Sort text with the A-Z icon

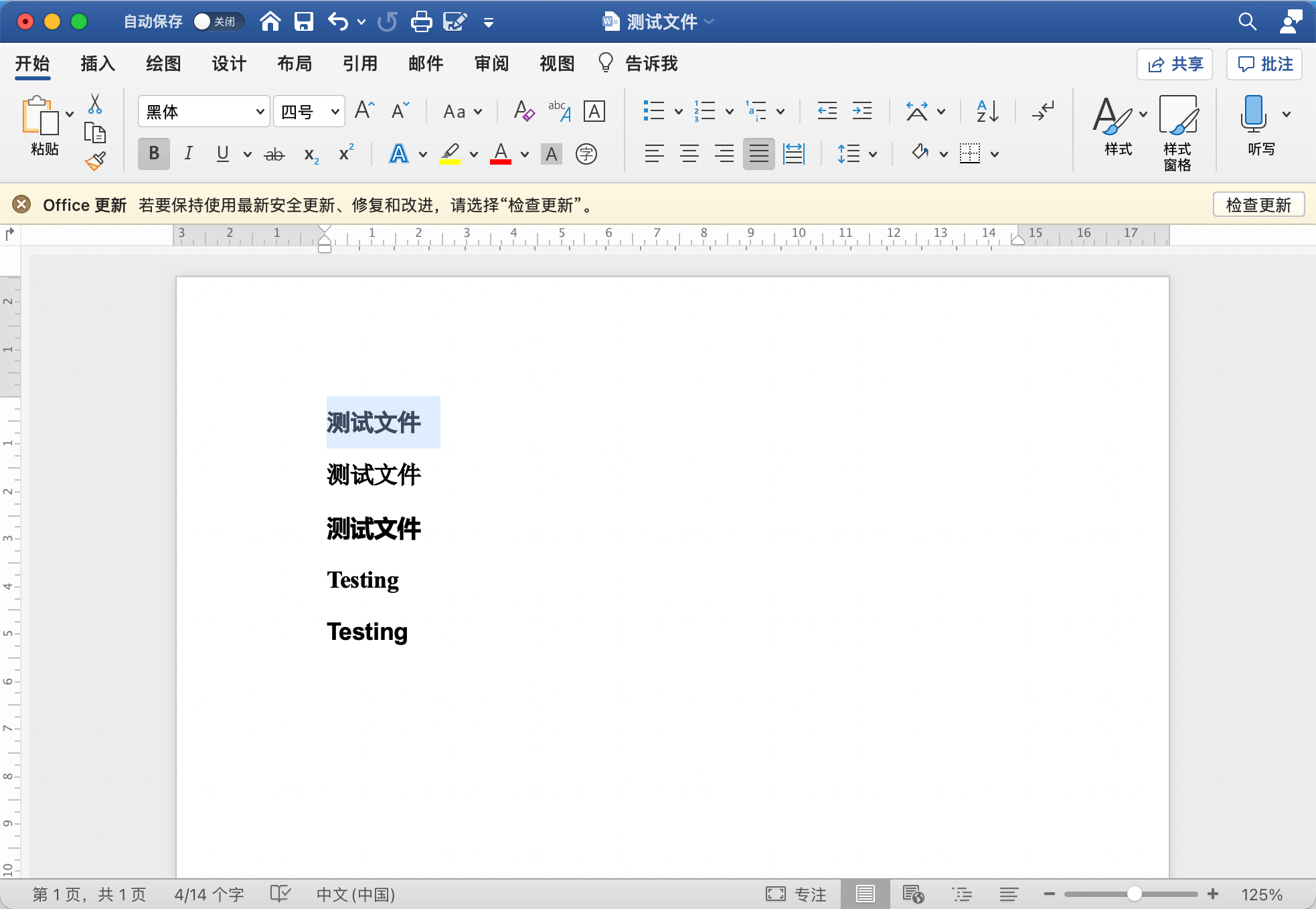point(987,111)
